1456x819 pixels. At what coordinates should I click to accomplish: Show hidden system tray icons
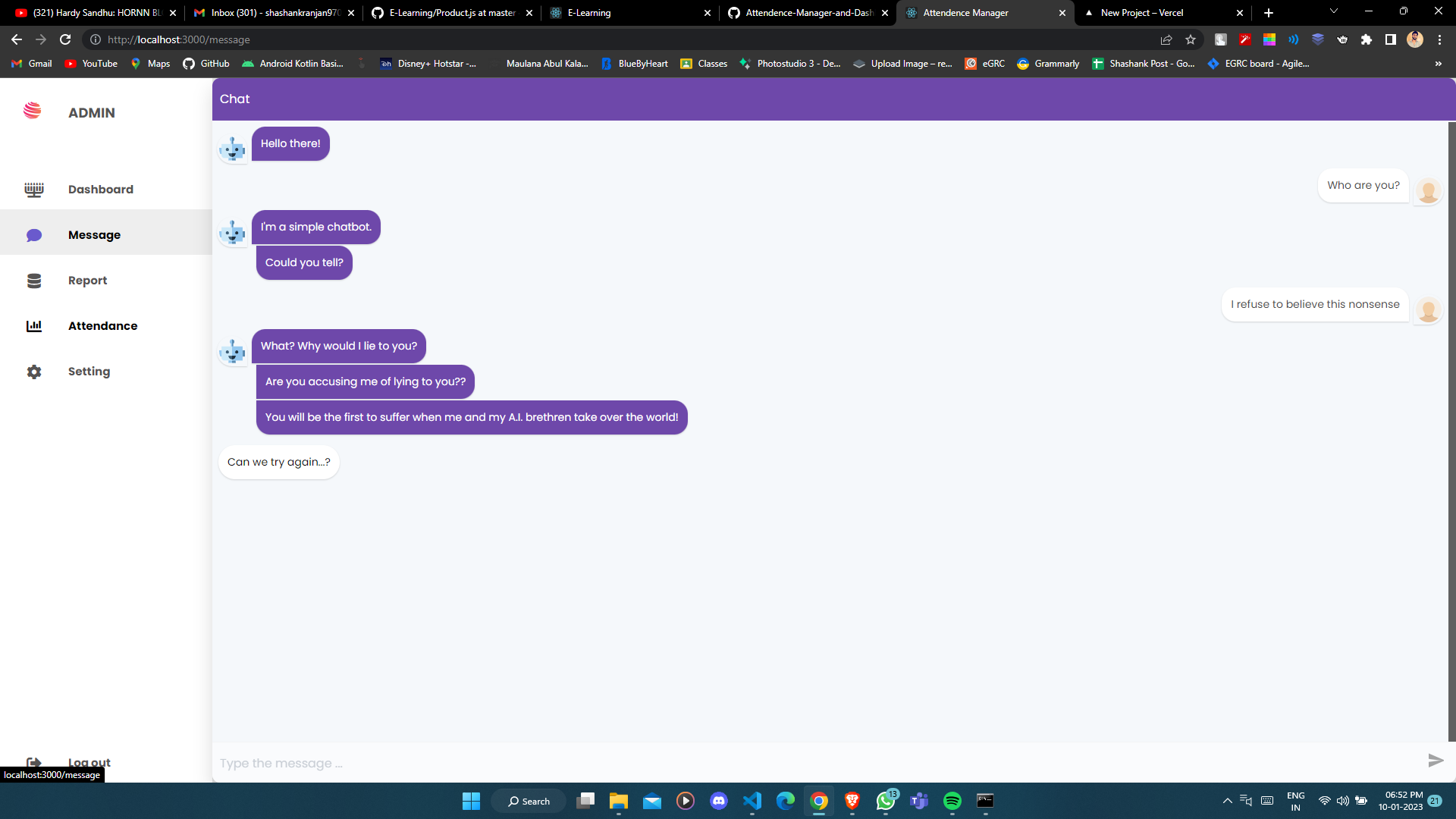pos(1226,800)
